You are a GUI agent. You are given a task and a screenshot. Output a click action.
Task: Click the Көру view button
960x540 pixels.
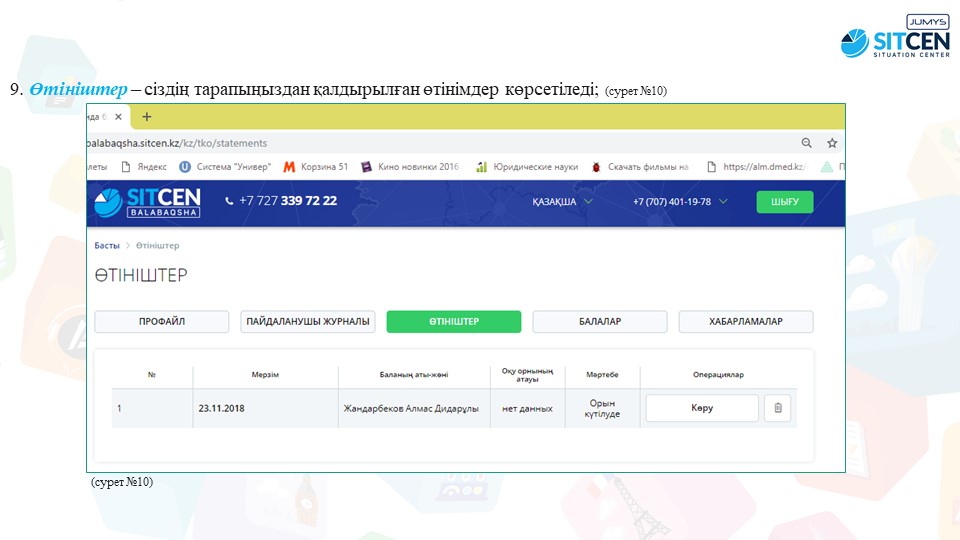coord(701,408)
